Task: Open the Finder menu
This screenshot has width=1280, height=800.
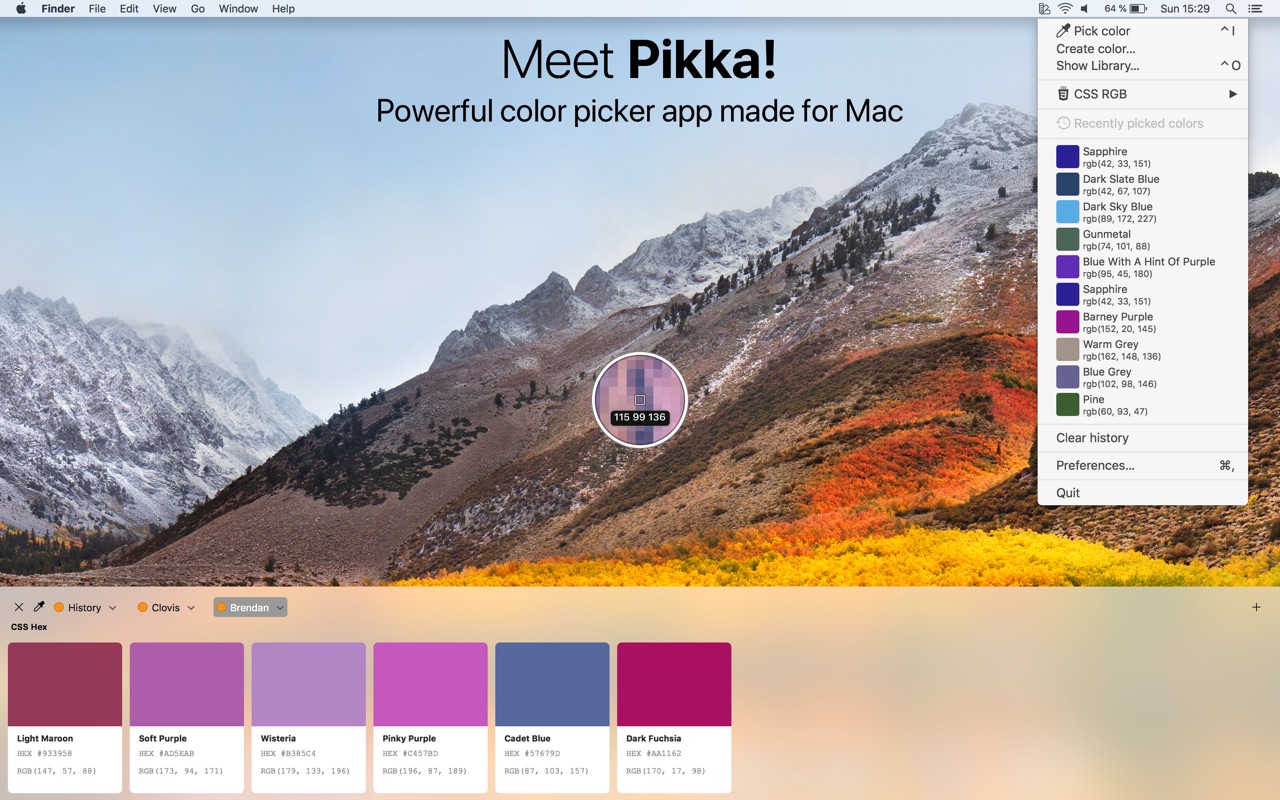Action: [58, 8]
